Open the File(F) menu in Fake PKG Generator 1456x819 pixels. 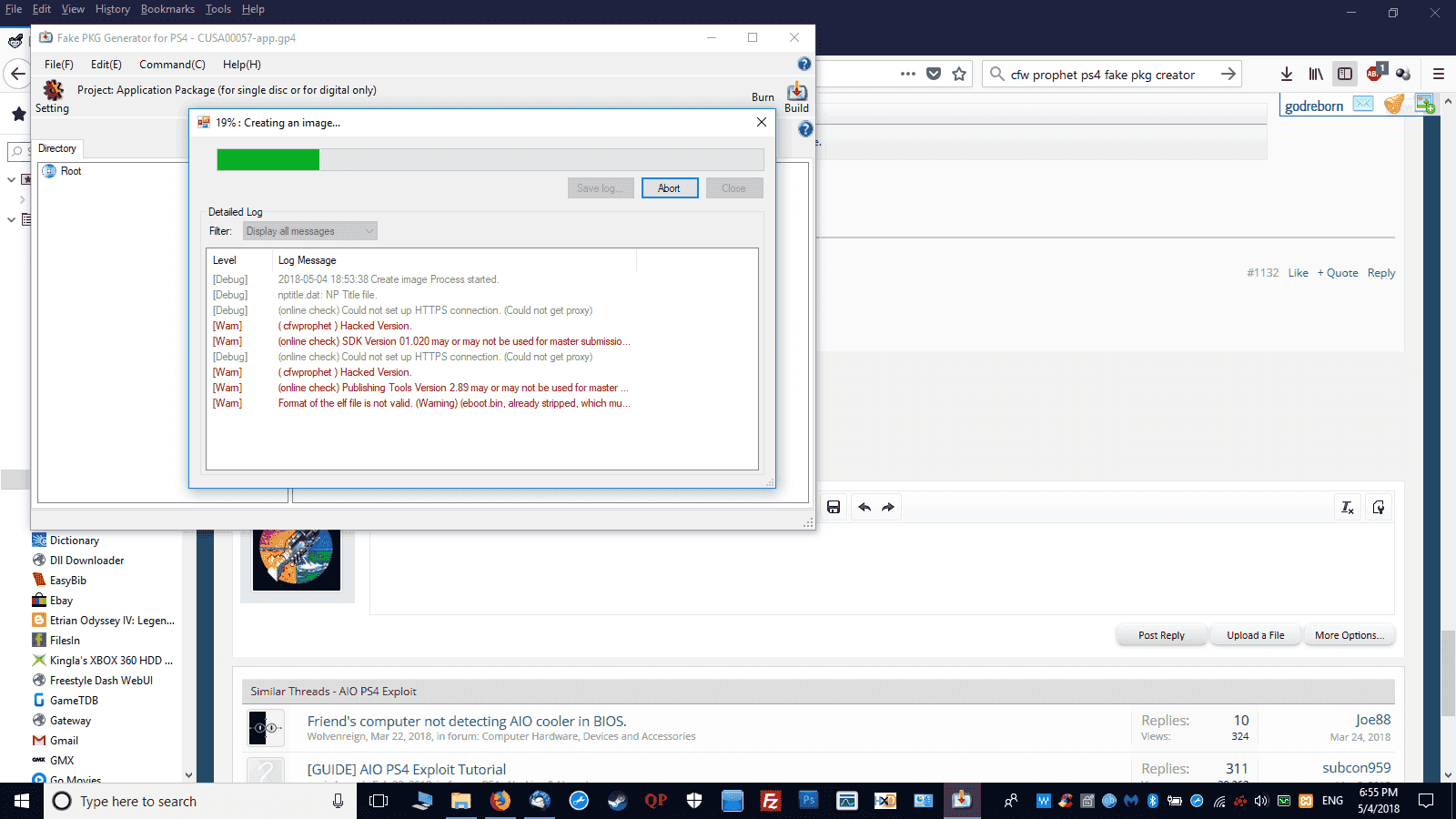click(59, 65)
